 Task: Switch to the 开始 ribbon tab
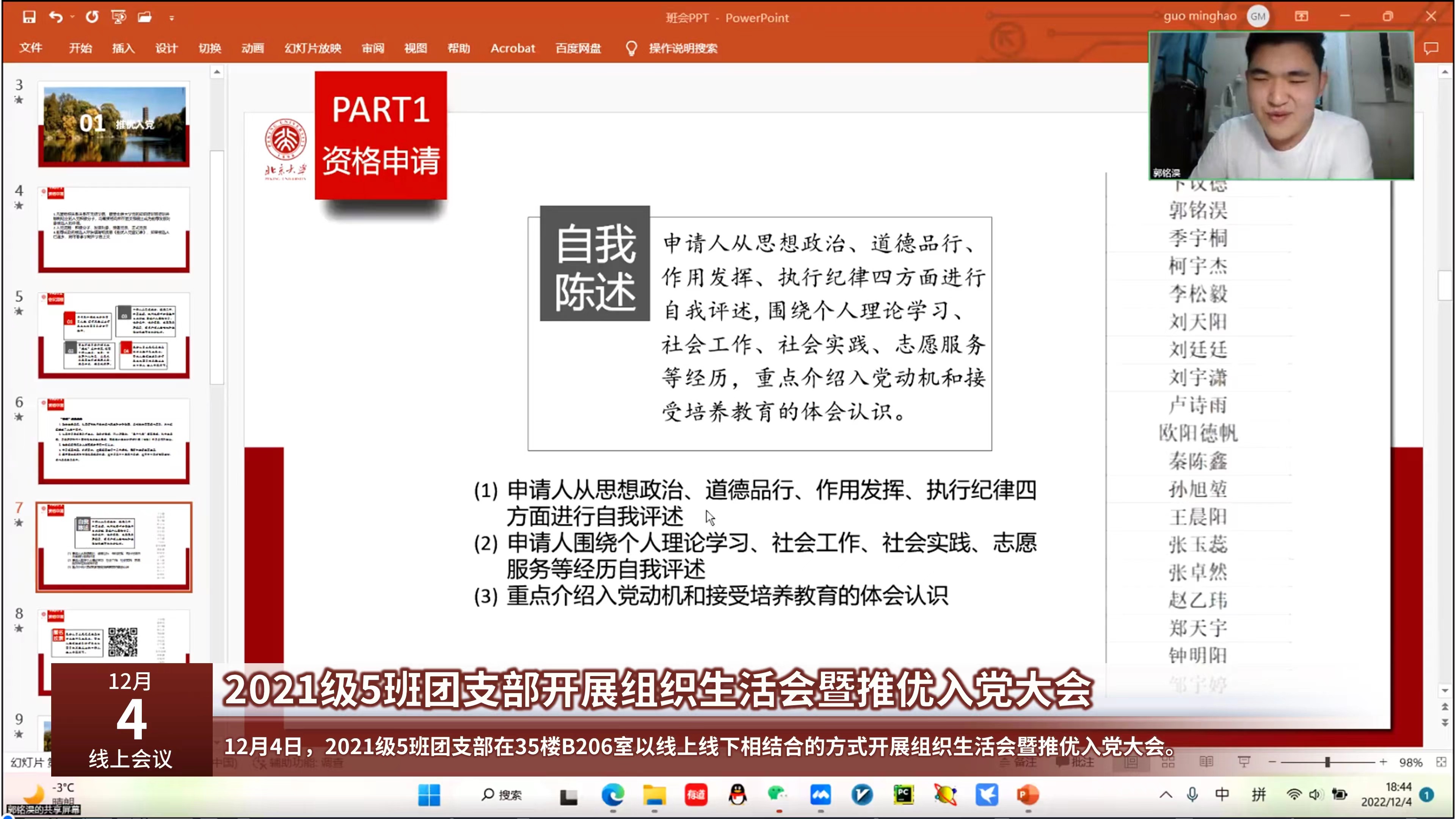click(x=80, y=48)
